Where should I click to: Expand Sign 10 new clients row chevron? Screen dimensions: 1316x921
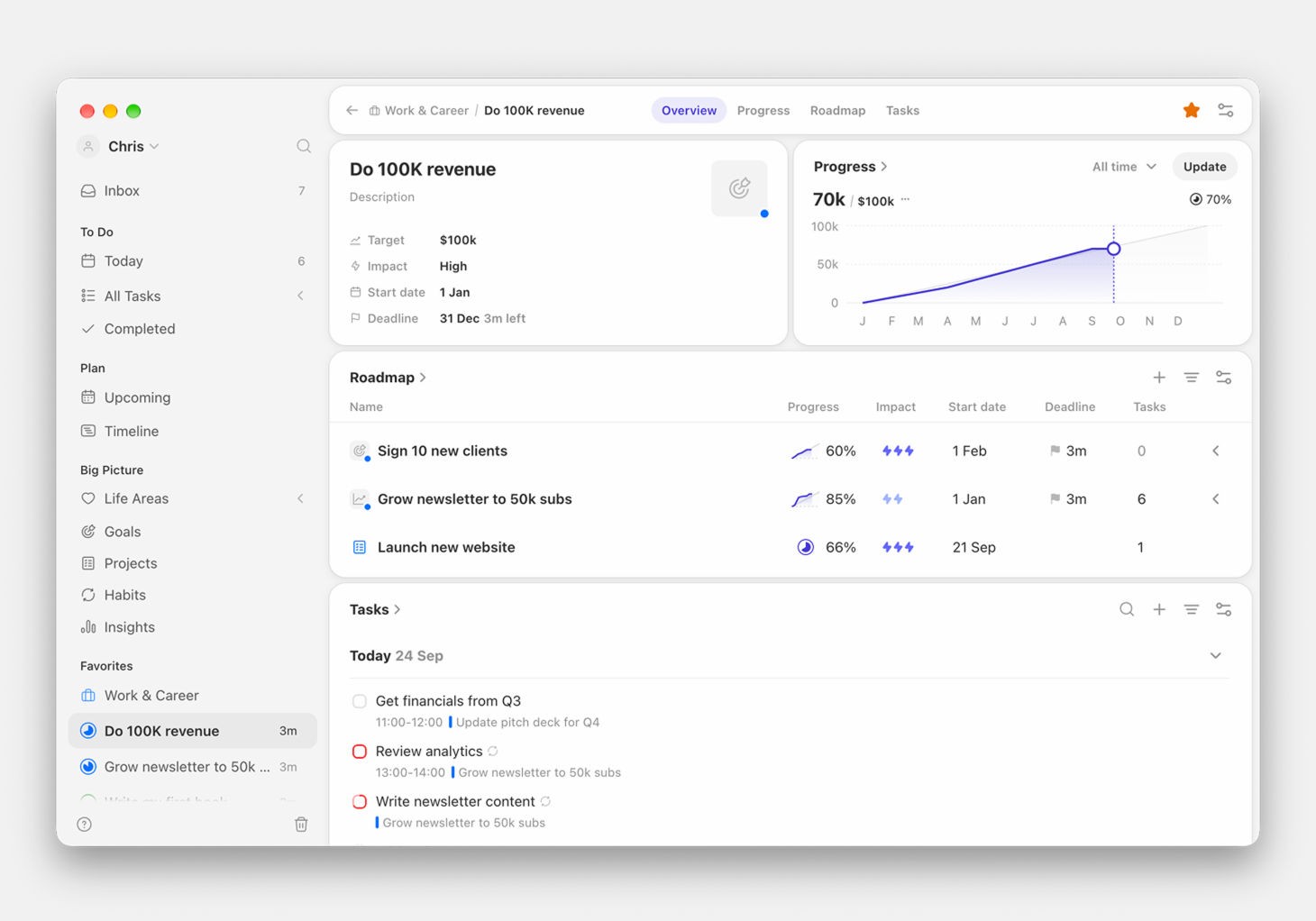pos(1215,451)
